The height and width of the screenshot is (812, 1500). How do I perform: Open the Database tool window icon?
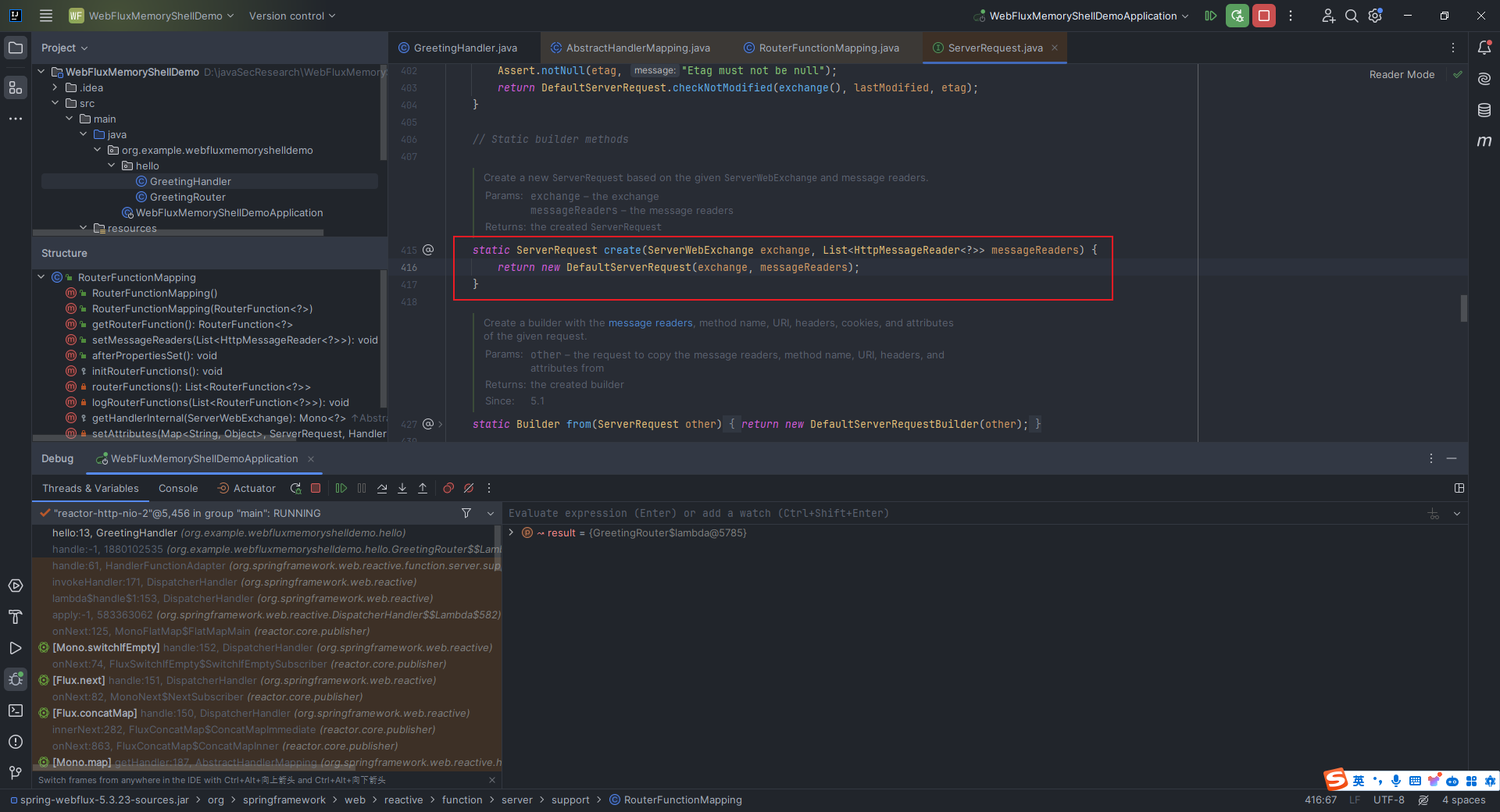click(x=1484, y=110)
